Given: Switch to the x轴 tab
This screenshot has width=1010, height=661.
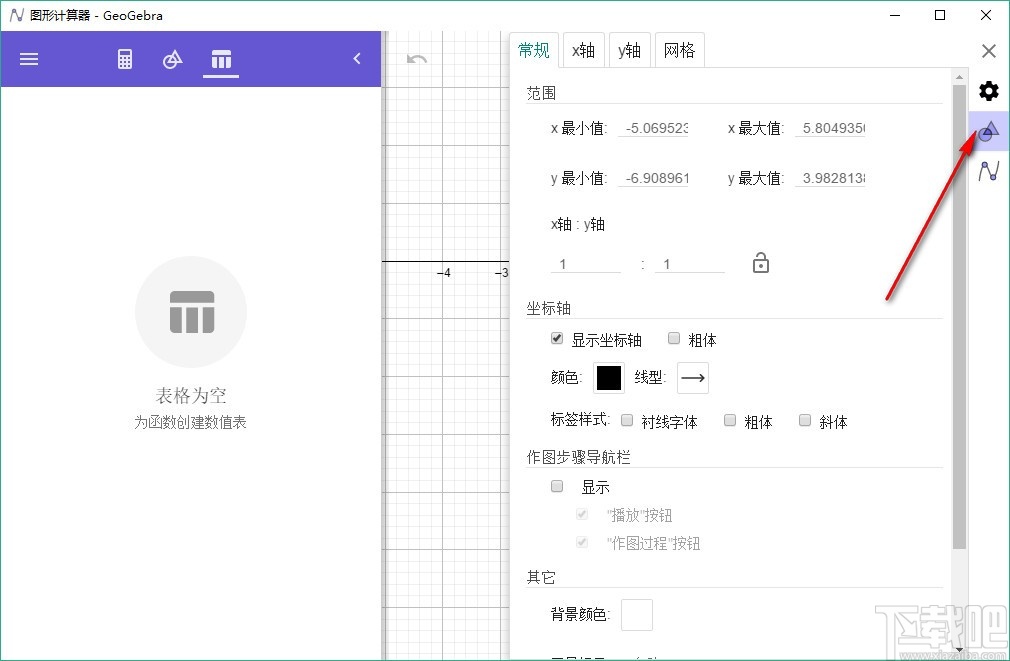Looking at the screenshot, I should (583, 50).
